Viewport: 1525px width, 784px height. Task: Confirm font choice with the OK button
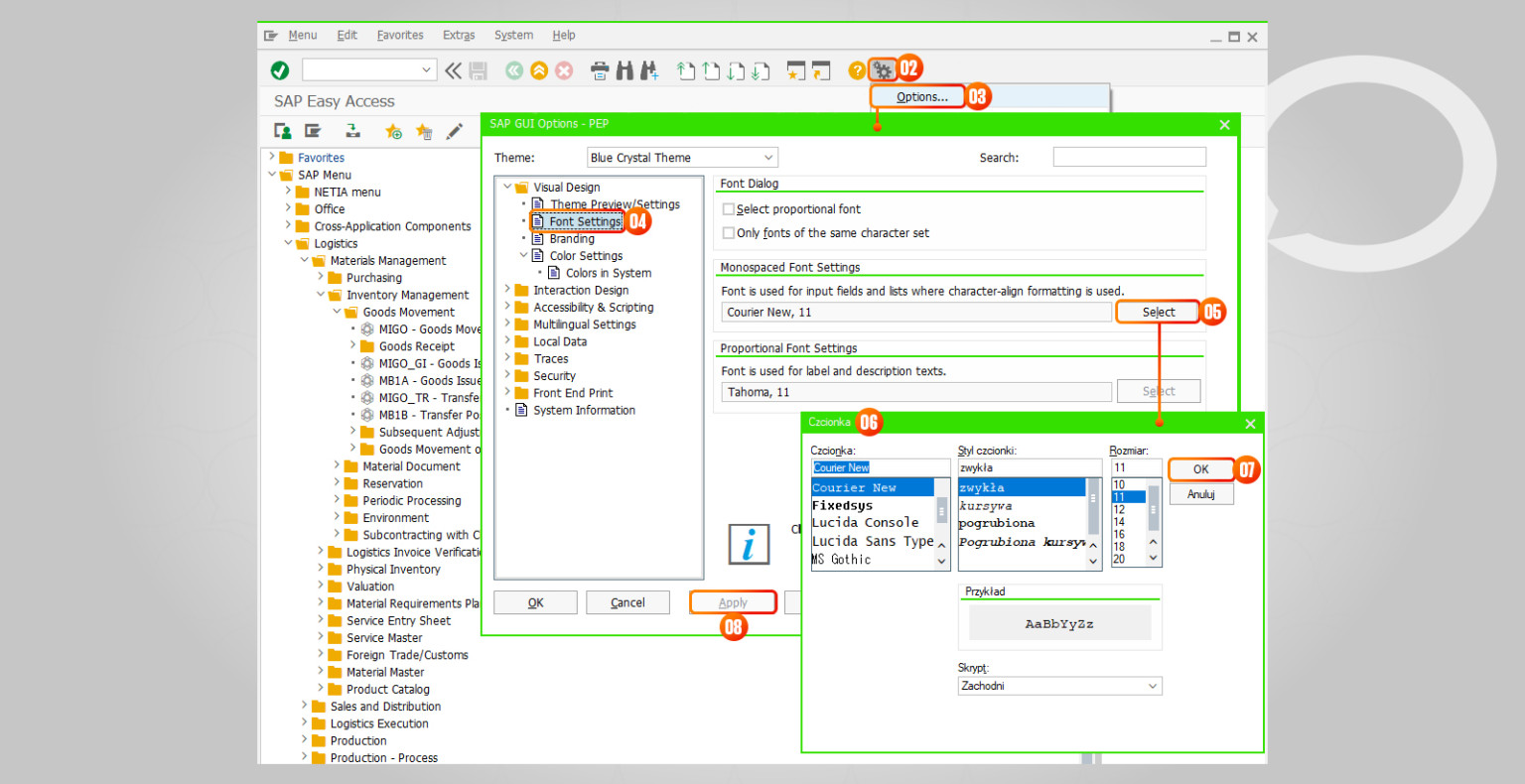point(1200,468)
